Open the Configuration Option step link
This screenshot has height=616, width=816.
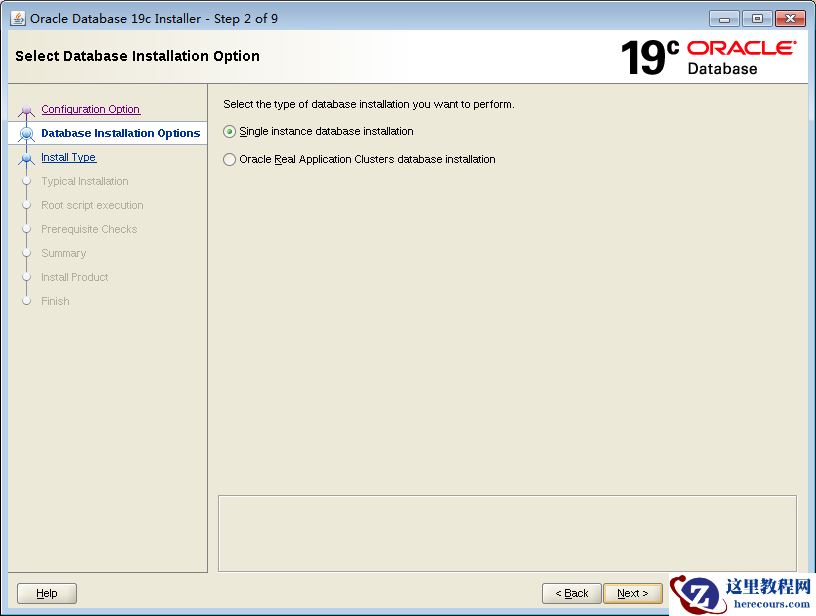coord(90,109)
